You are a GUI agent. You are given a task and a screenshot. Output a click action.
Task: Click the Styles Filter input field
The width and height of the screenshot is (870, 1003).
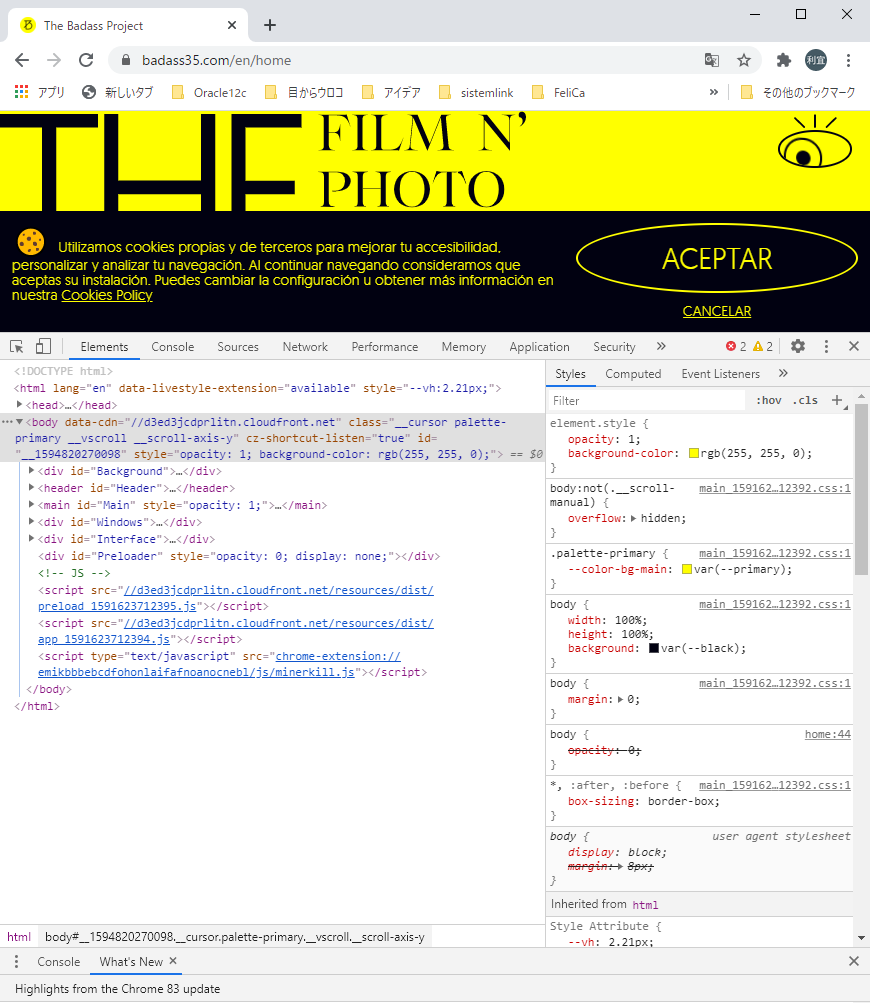pos(647,400)
